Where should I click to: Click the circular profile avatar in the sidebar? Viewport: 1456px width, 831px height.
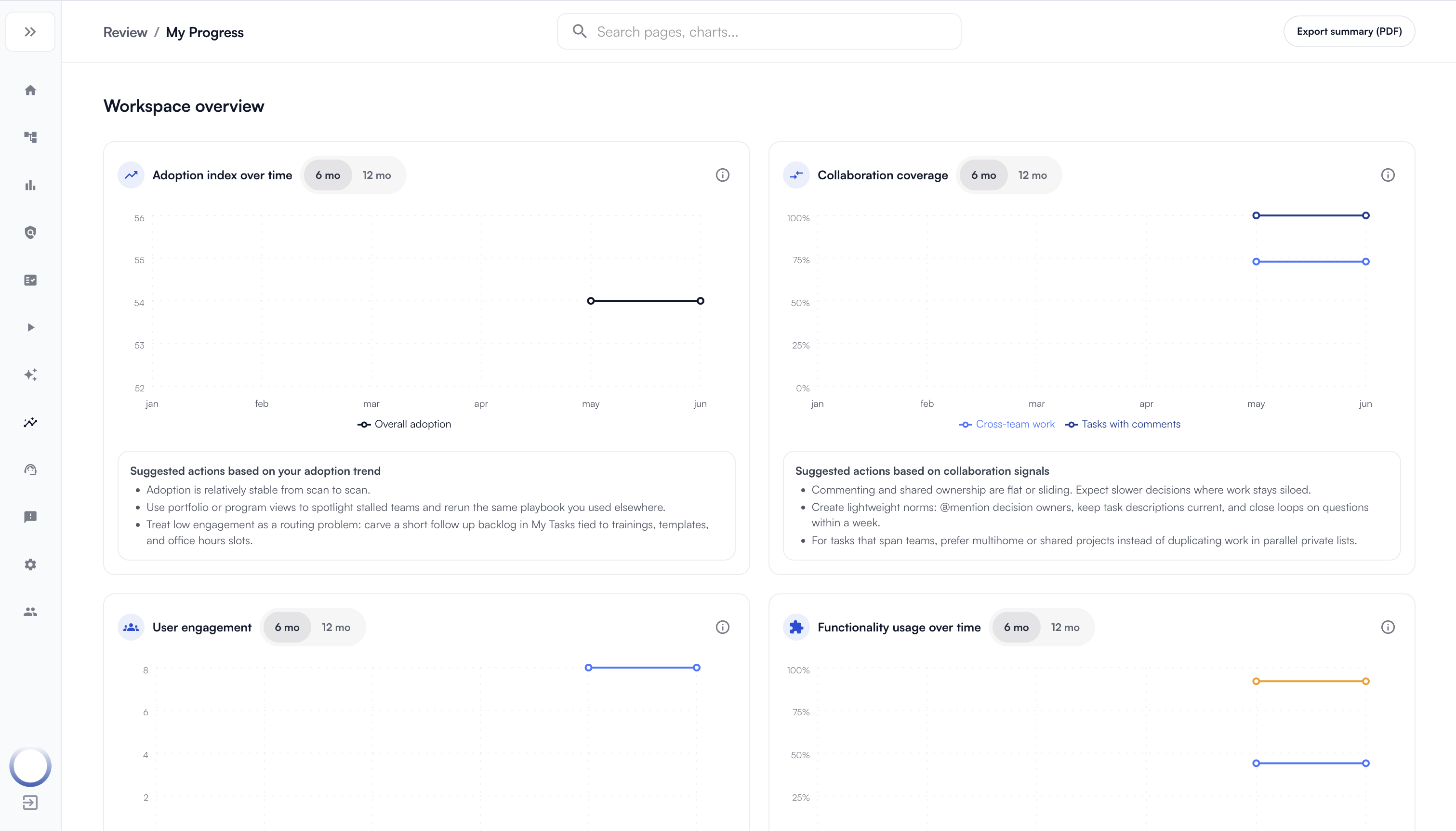pyautogui.click(x=30, y=766)
